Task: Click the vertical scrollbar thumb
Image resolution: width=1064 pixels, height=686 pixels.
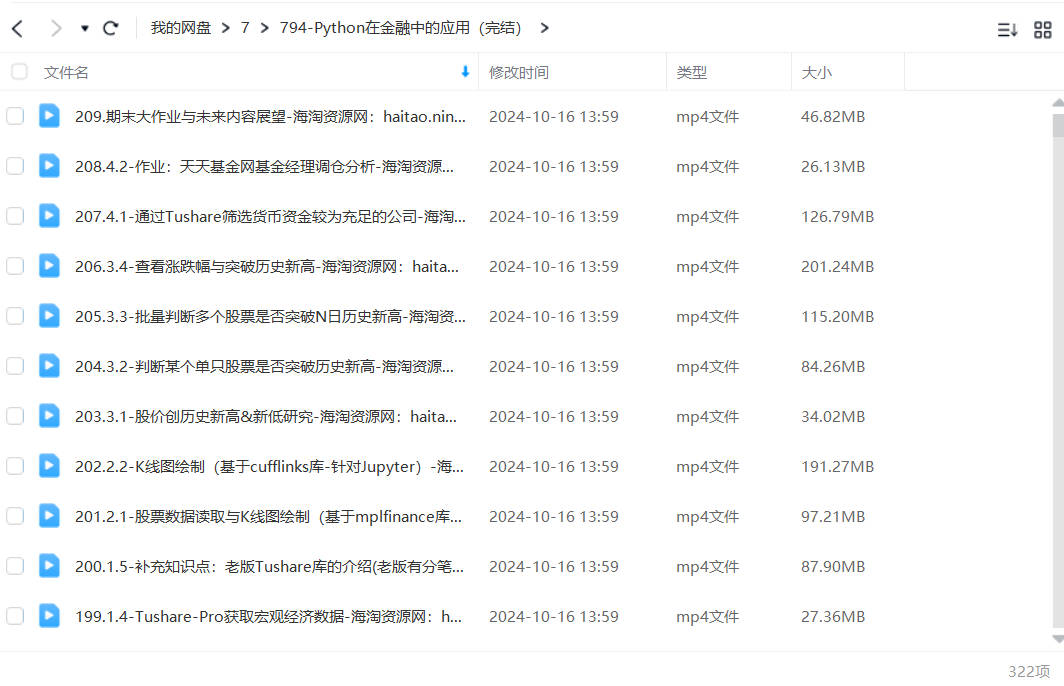Action: [1058, 126]
